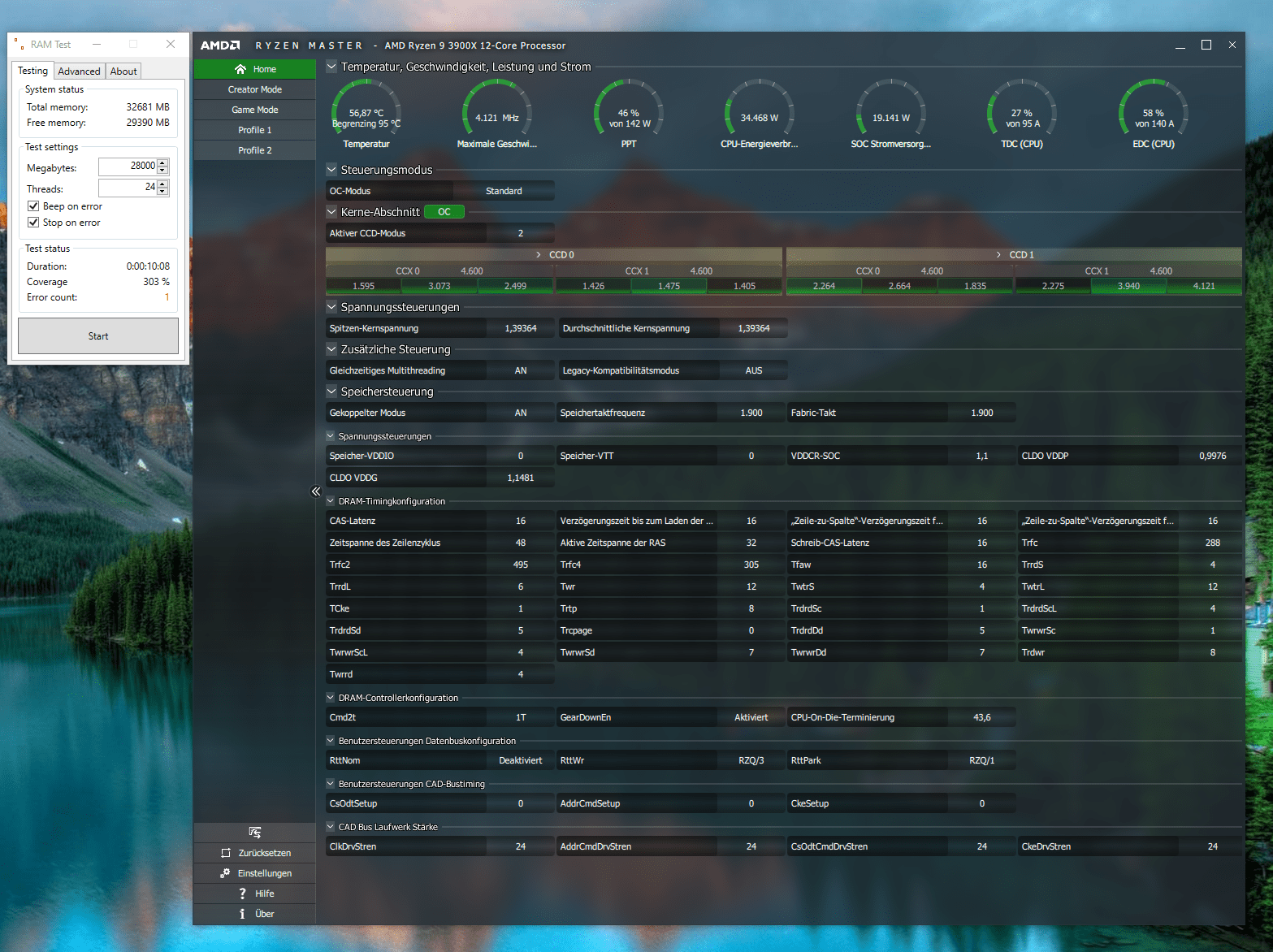
Task: Collapse the CAD Bus Laufwerk Stärke section
Action: (331, 827)
